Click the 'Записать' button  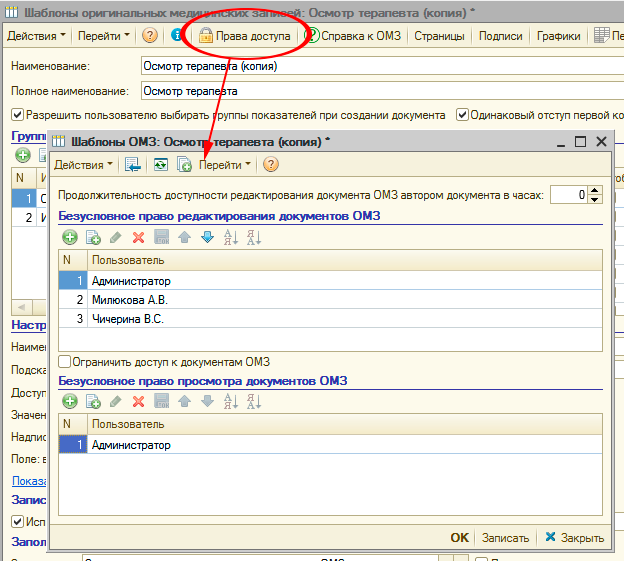coord(504,537)
